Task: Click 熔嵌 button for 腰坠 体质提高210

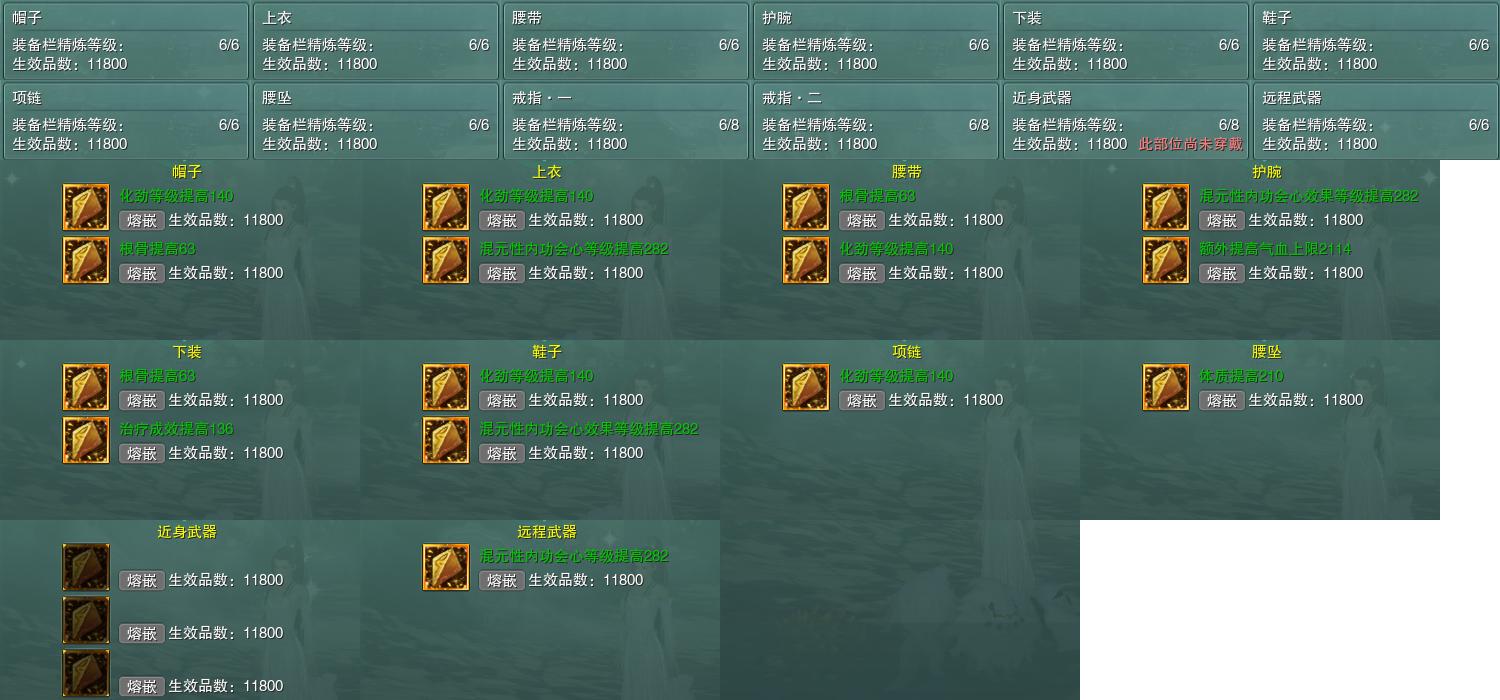Action: coord(1222,400)
